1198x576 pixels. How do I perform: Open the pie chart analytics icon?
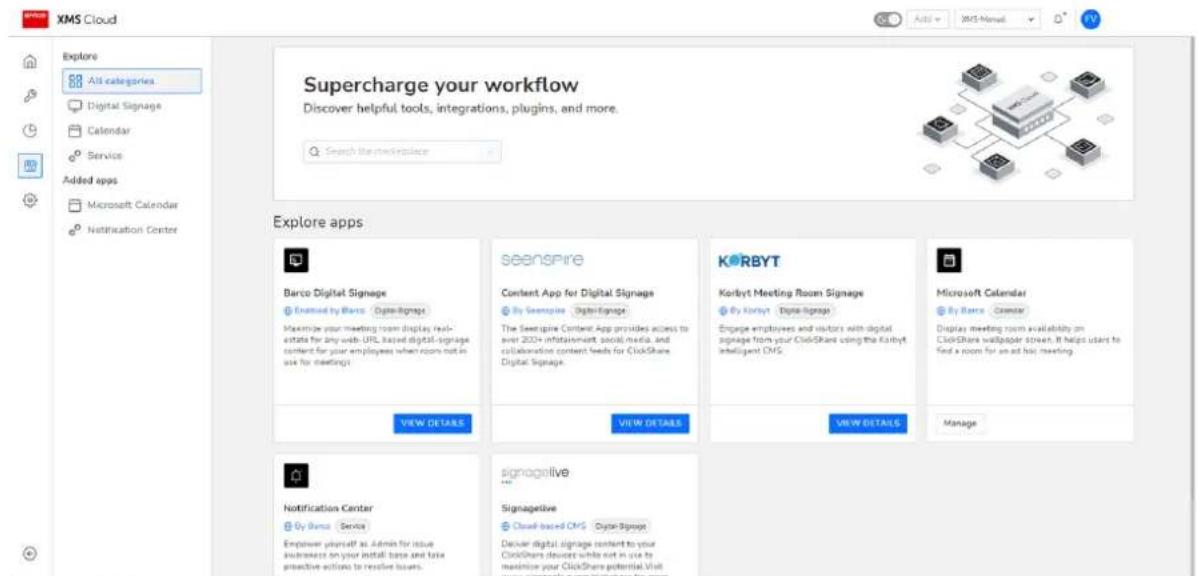[x=31, y=130]
